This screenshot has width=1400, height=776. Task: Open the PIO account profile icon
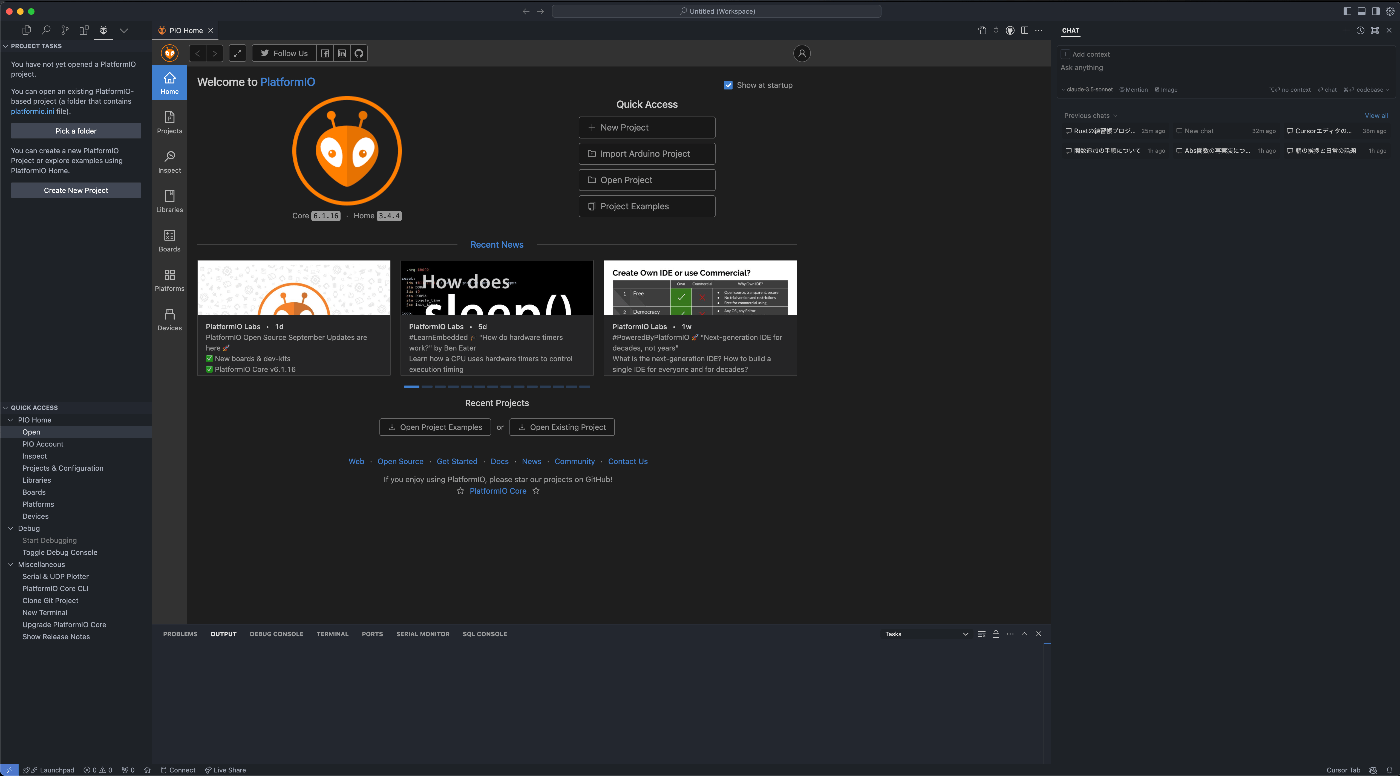(801, 53)
